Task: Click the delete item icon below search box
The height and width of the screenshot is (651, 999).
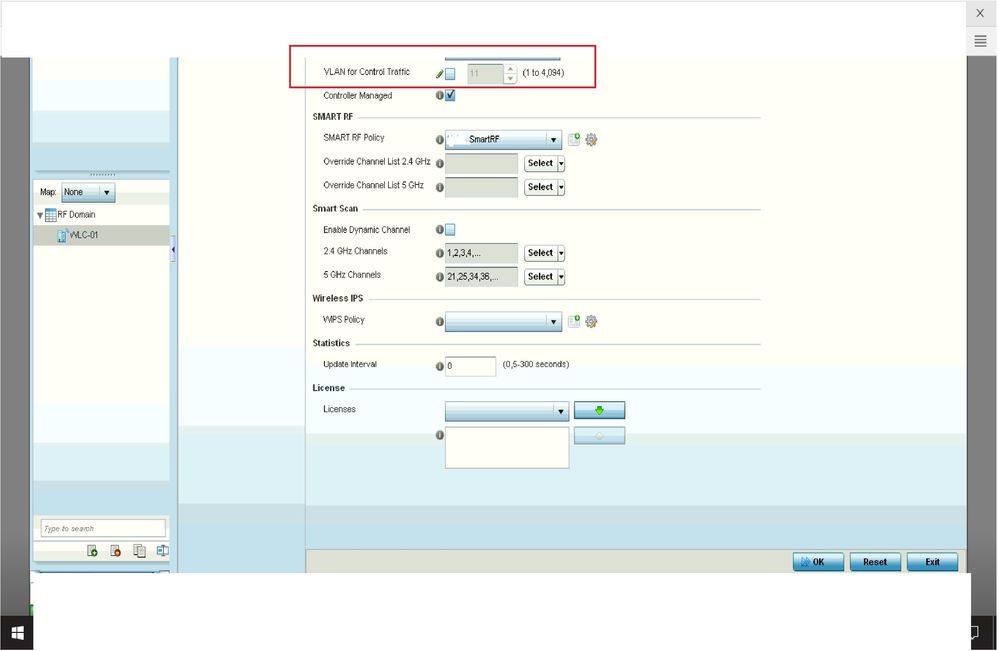Action: pos(116,551)
